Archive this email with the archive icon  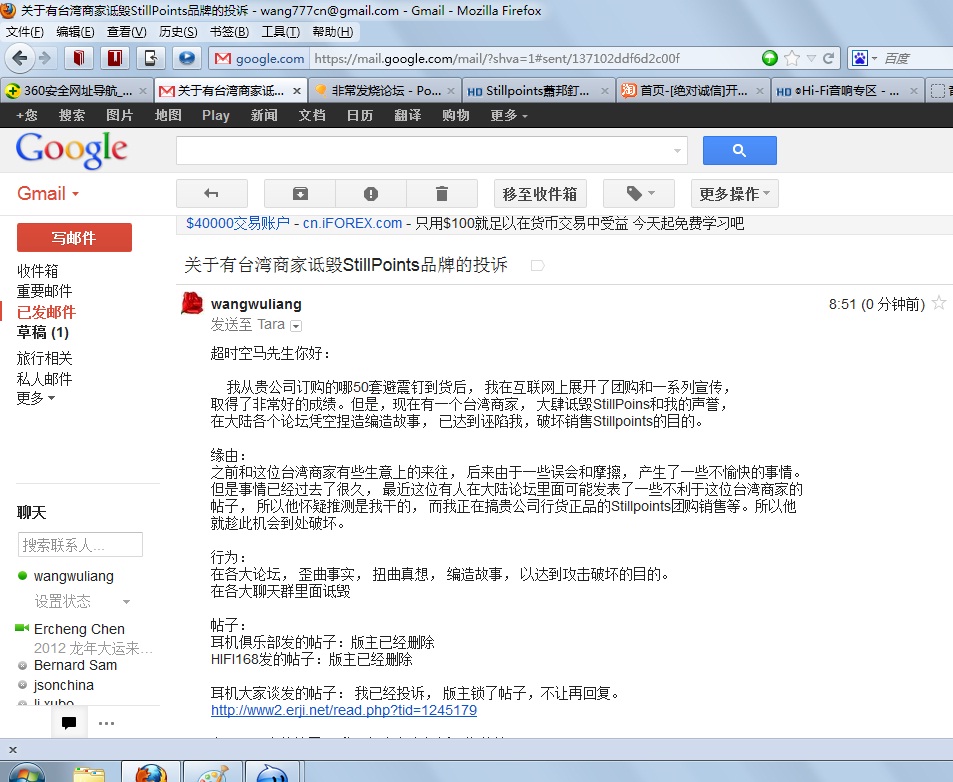point(300,194)
